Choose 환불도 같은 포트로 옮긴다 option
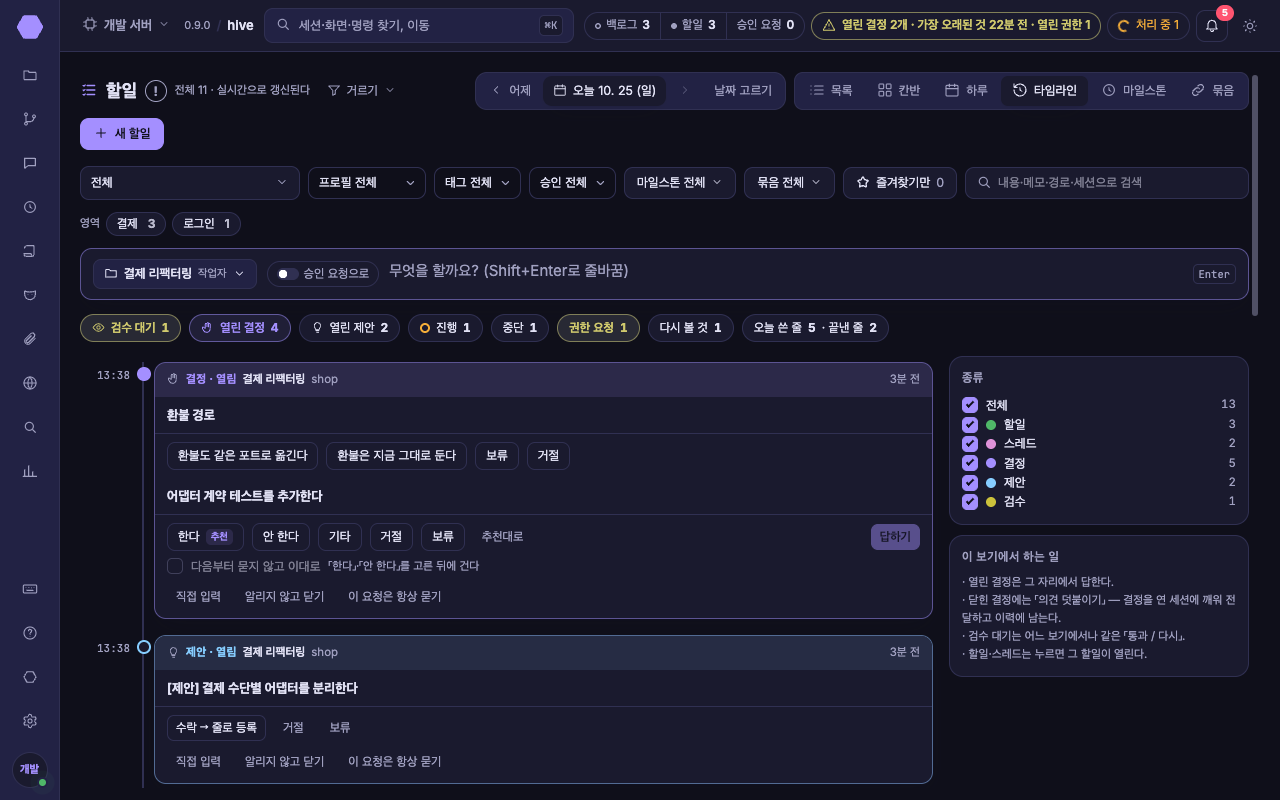The width and height of the screenshot is (1280, 800). 243,456
